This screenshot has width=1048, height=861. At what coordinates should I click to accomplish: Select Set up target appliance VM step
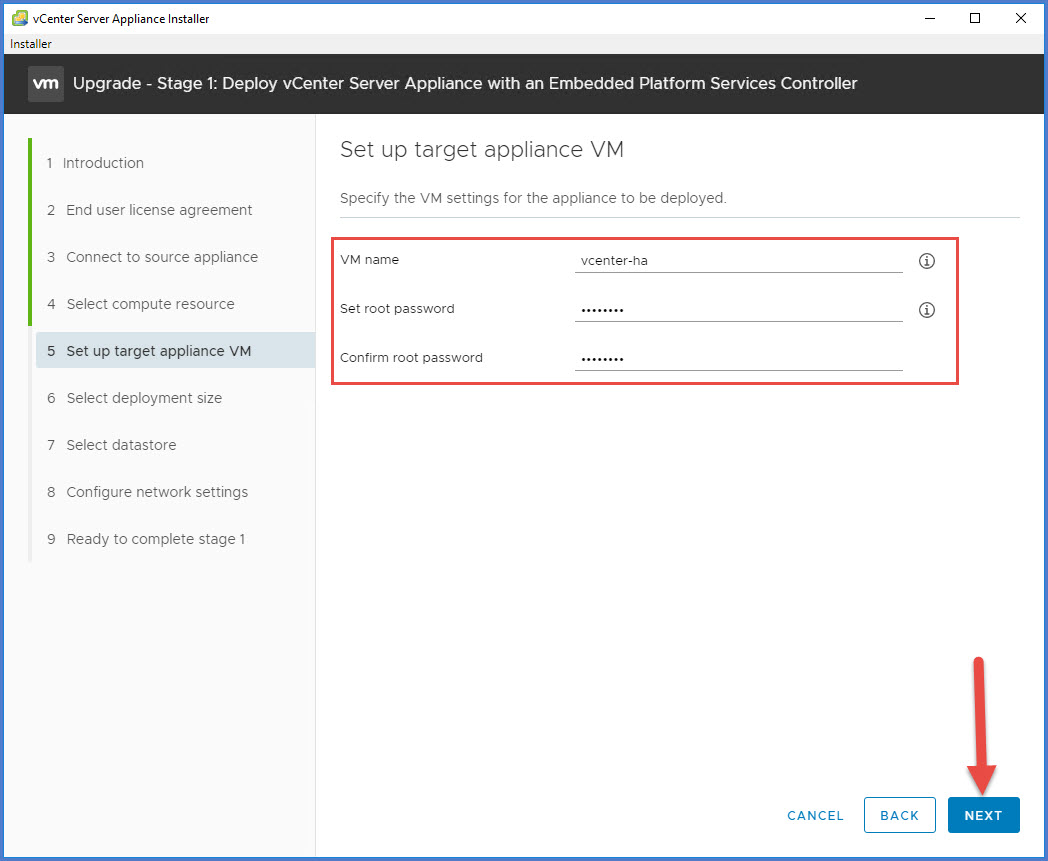[x=158, y=351]
